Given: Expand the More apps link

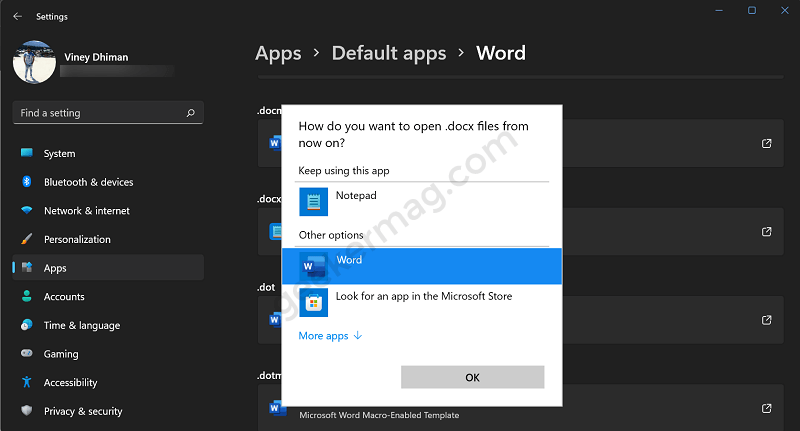Looking at the screenshot, I should point(330,336).
